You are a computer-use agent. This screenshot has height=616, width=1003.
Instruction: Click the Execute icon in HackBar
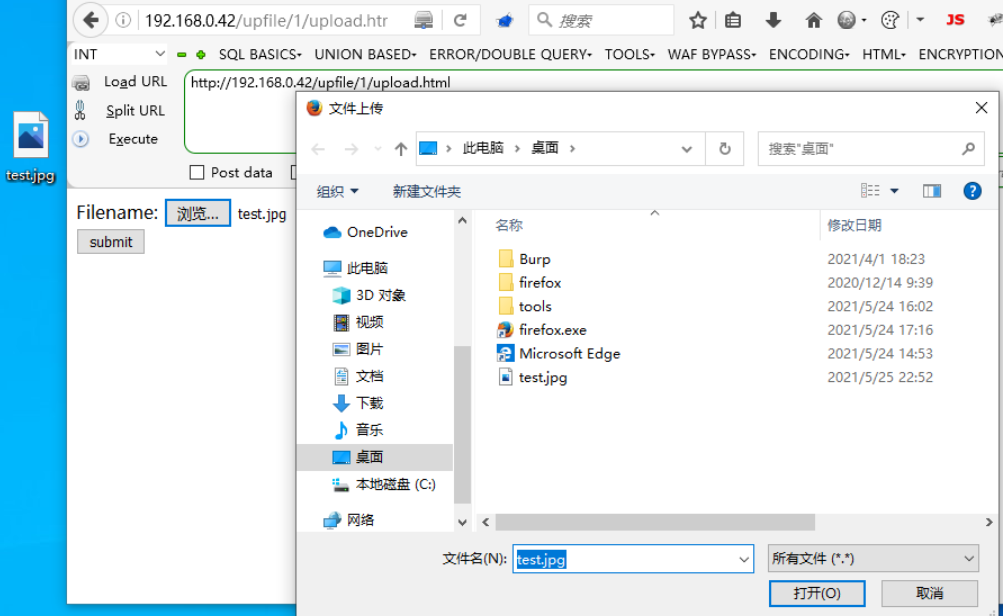(x=82, y=139)
